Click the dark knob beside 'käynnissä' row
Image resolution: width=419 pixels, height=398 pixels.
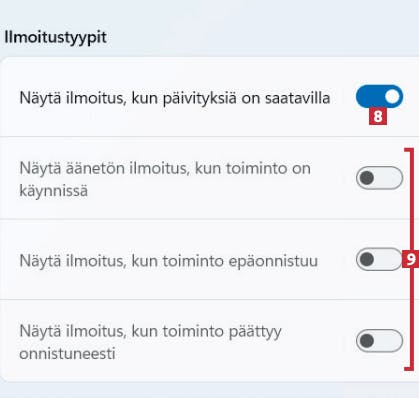tap(367, 178)
